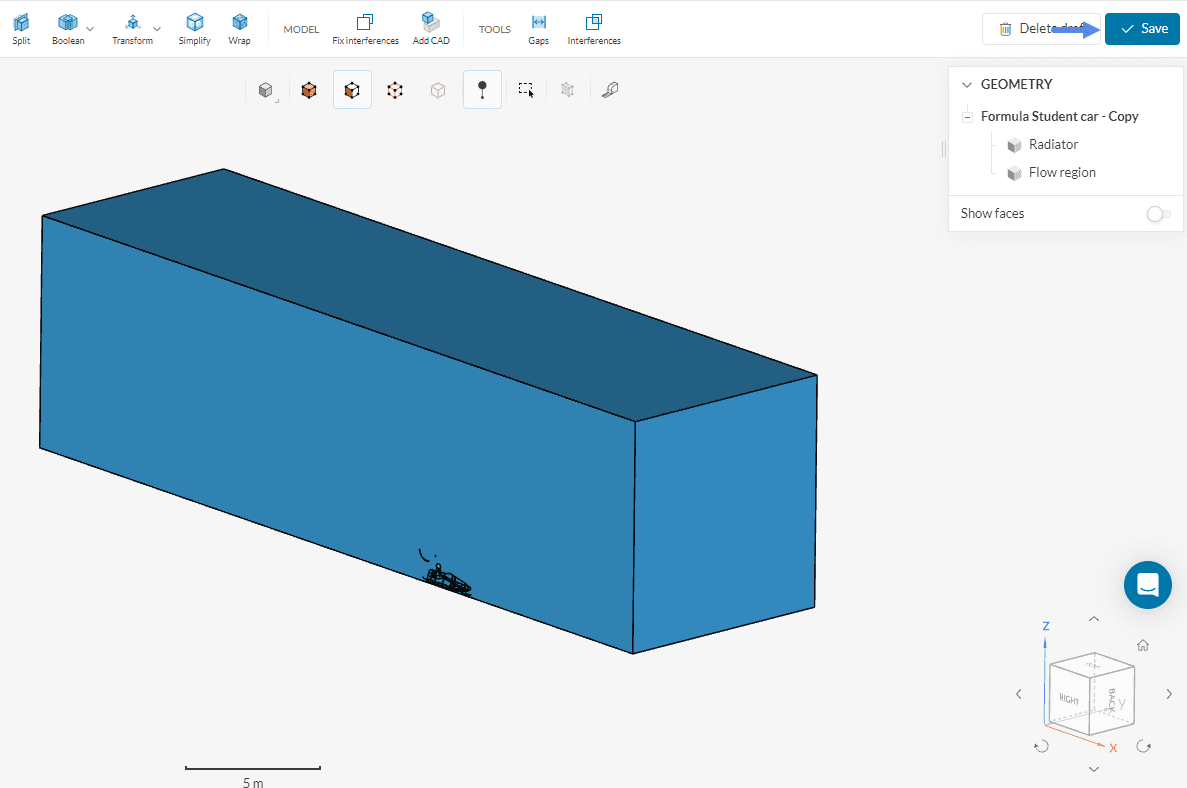1187x788 pixels.
Task: Select Radiator in the geometry tree
Action: pyautogui.click(x=1053, y=145)
